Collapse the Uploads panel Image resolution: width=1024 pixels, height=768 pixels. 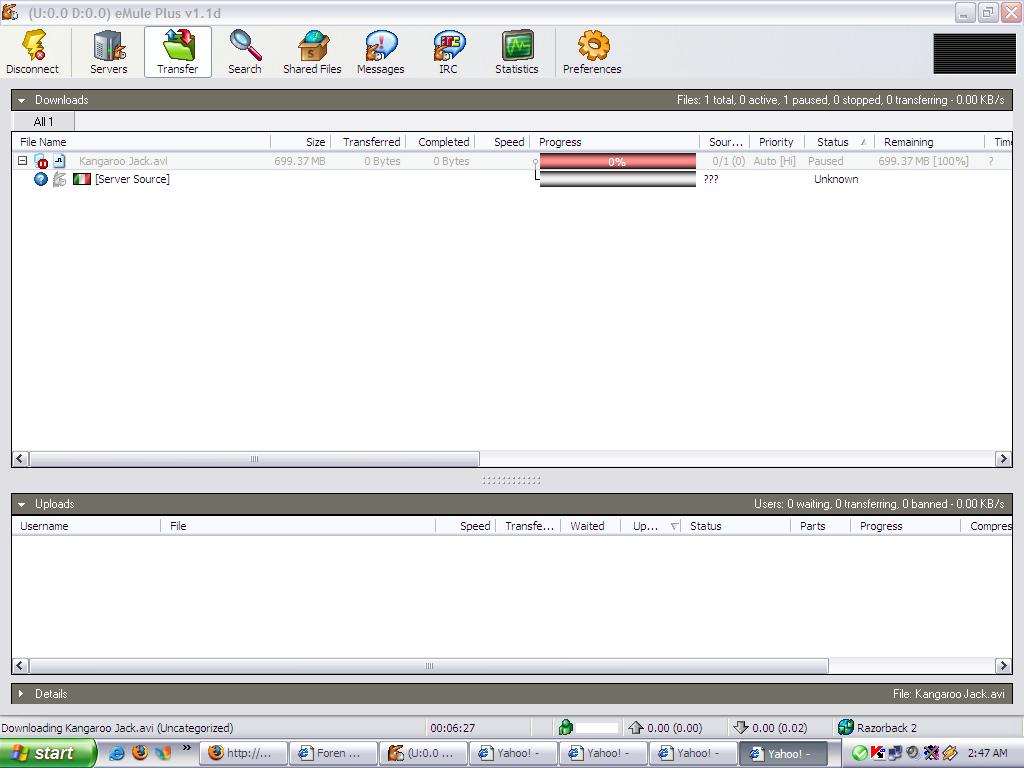pos(22,504)
